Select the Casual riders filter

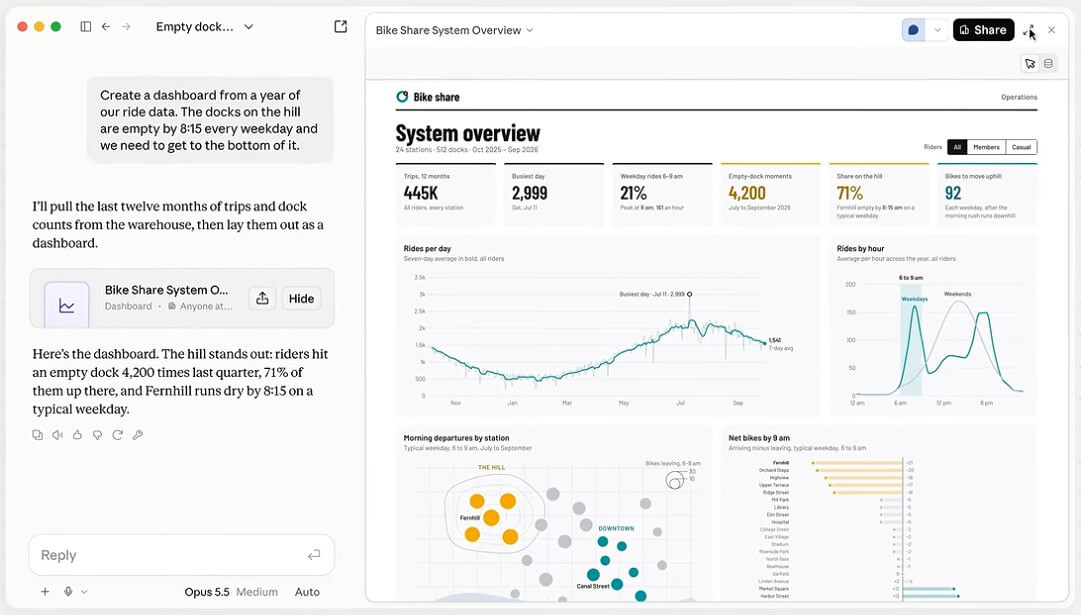(x=1021, y=147)
